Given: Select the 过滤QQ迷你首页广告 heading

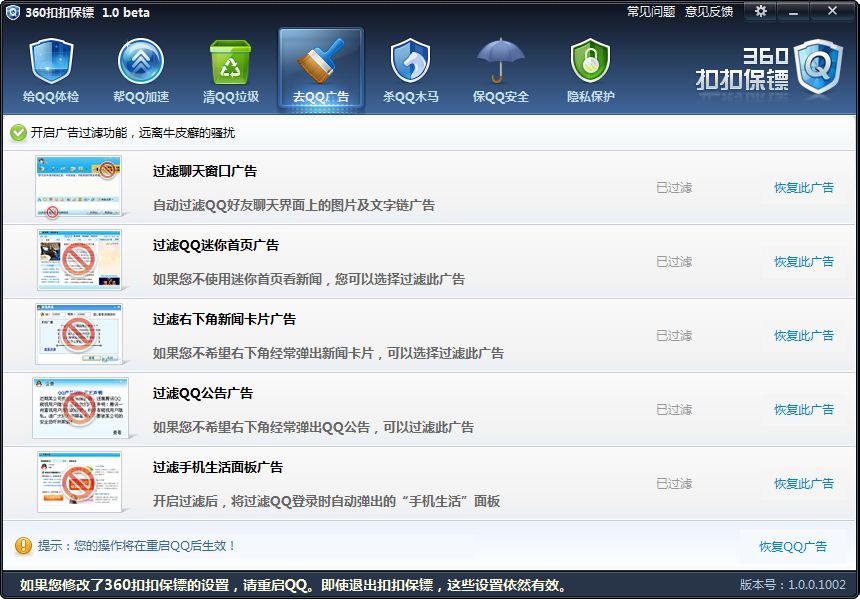Looking at the screenshot, I should [x=216, y=245].
